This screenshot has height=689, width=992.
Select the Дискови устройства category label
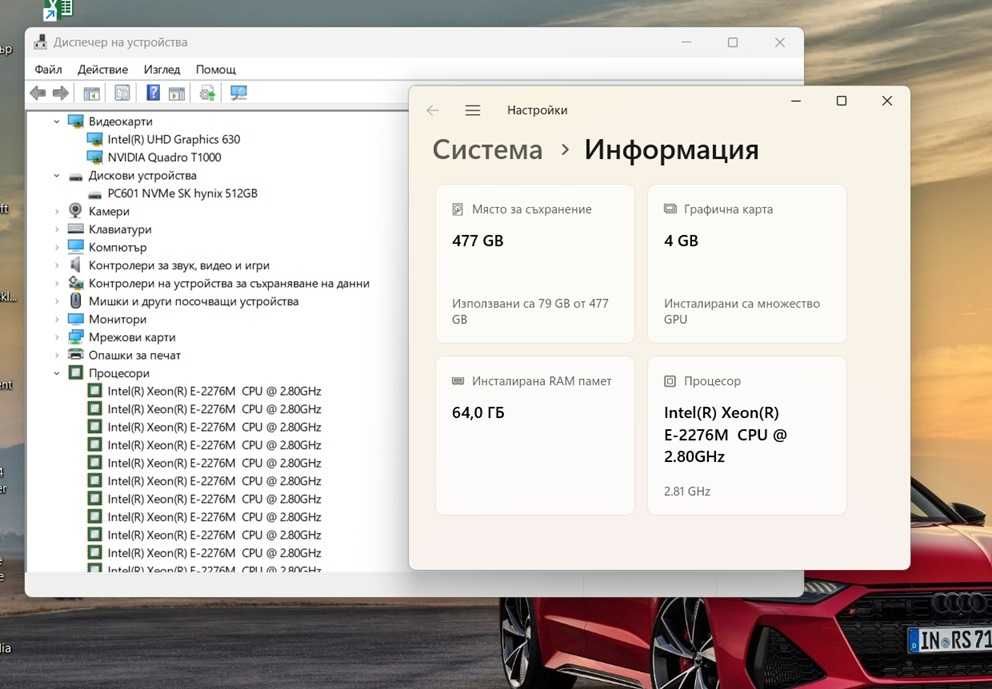point(142,175)
